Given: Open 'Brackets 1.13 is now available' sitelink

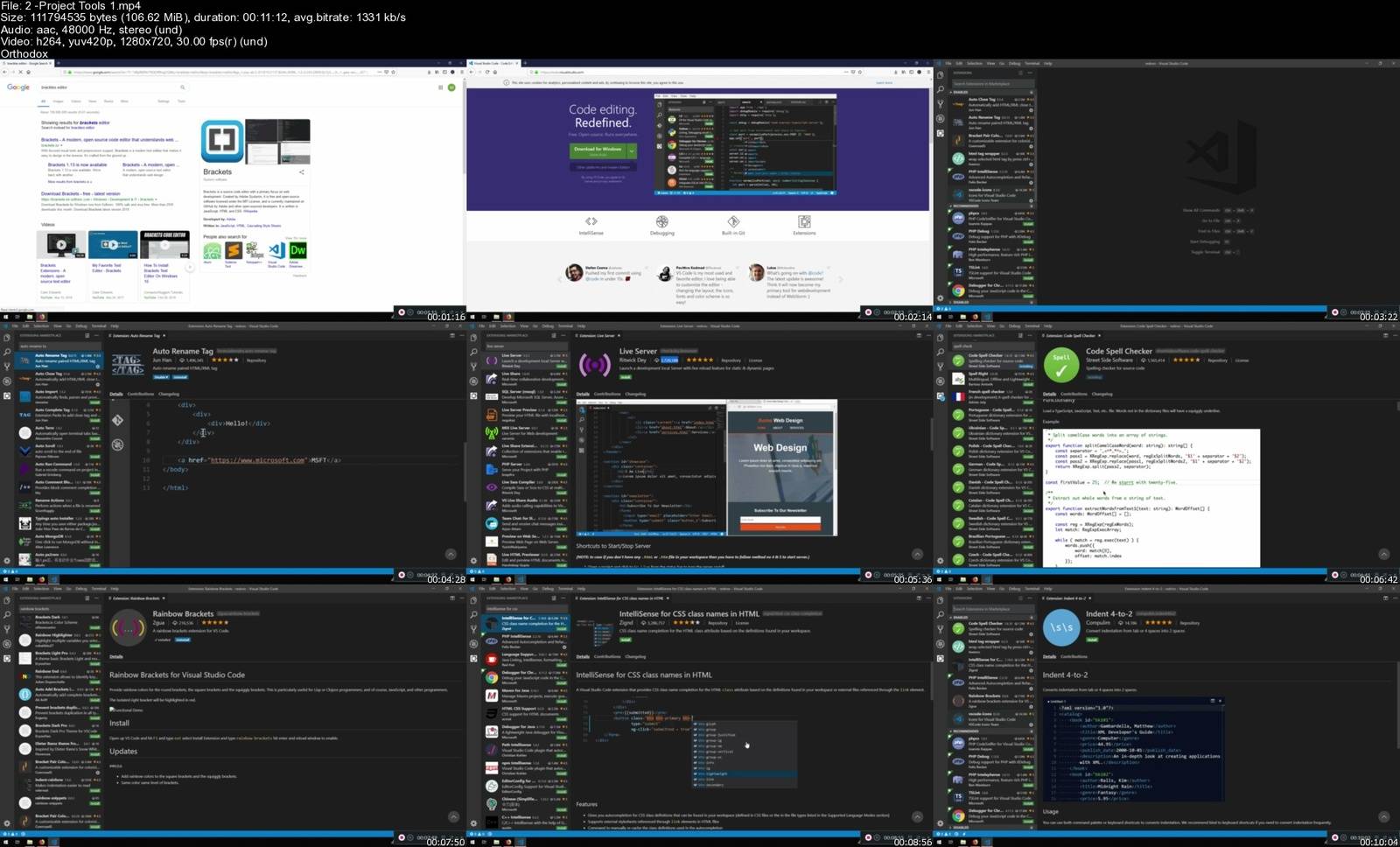Looking at the screenshot, I should pos(77,164).
